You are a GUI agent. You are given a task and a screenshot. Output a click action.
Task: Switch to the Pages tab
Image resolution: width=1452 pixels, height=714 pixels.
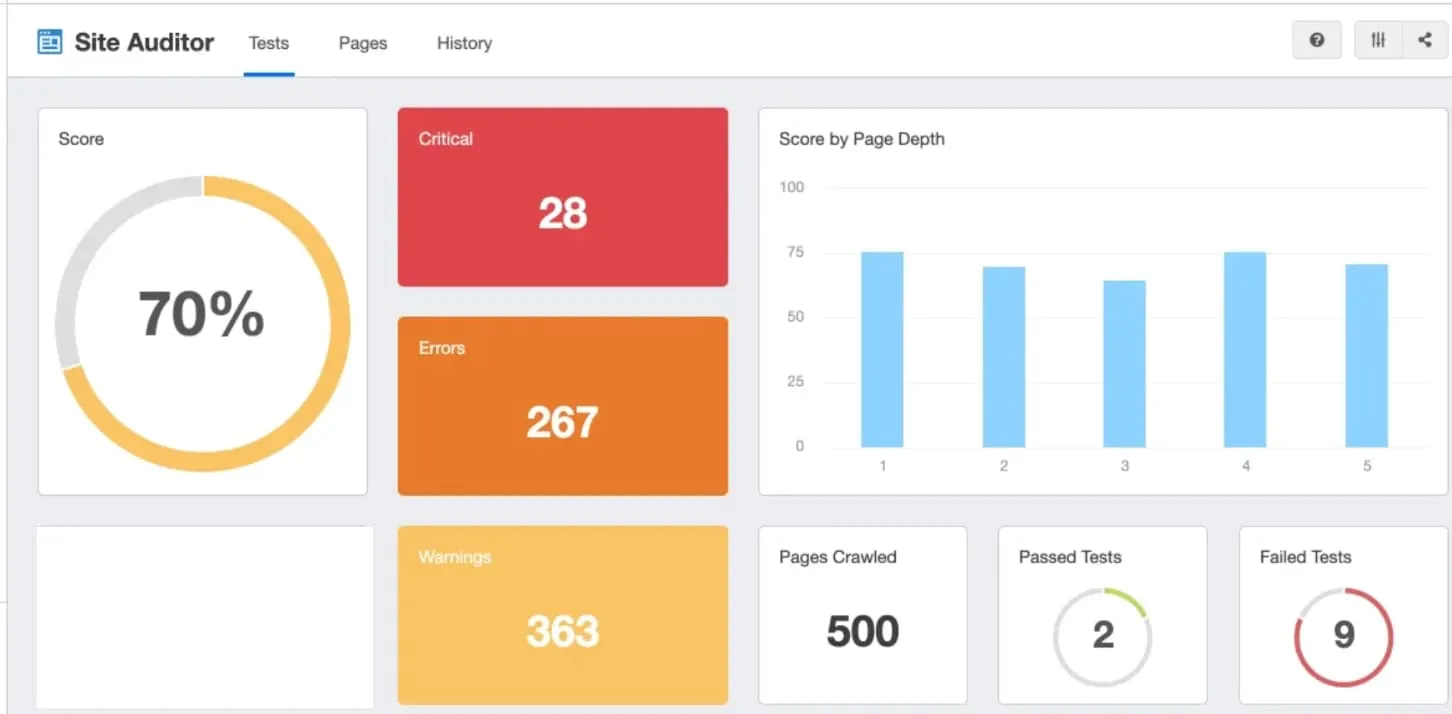click(362, 43)
